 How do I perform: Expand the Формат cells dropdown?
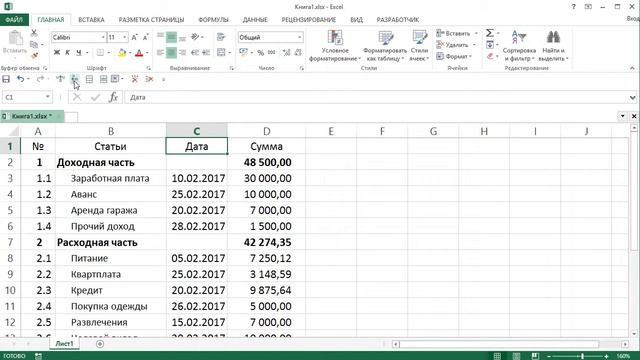[x=471, y=56]
